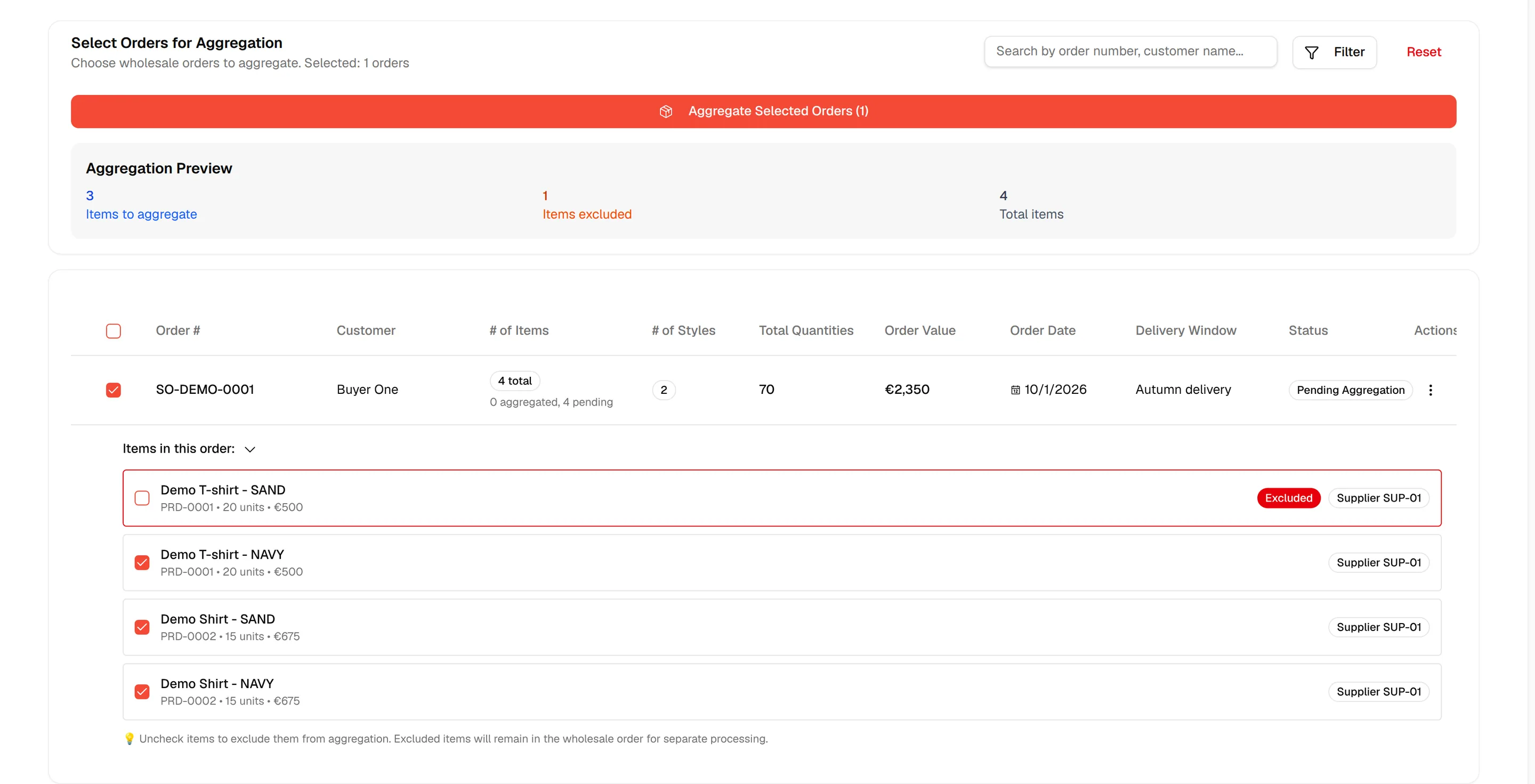
Task: Click the '0 aggregated, 4 pending' text
Action: pyautogui.click(x=551, y=402)
